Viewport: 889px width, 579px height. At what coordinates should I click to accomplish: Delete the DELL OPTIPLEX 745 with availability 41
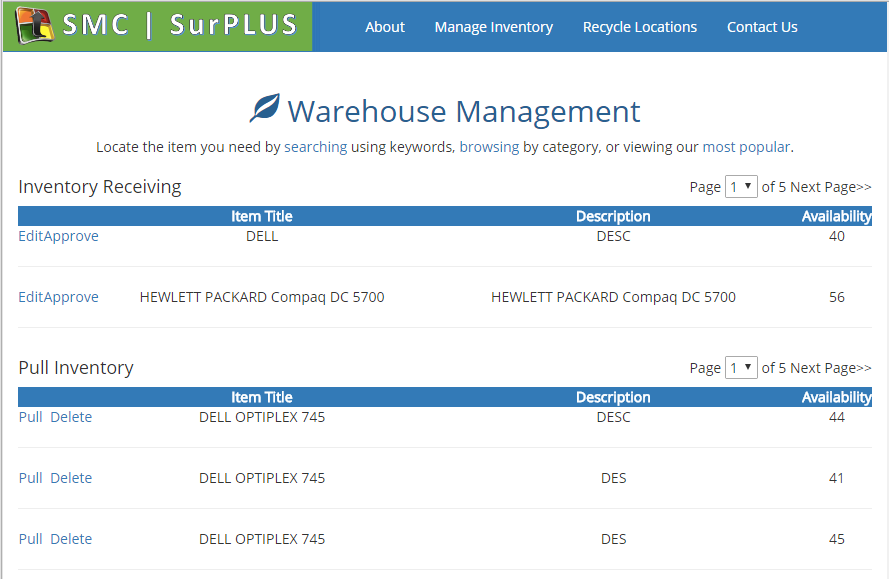(71, 477)
